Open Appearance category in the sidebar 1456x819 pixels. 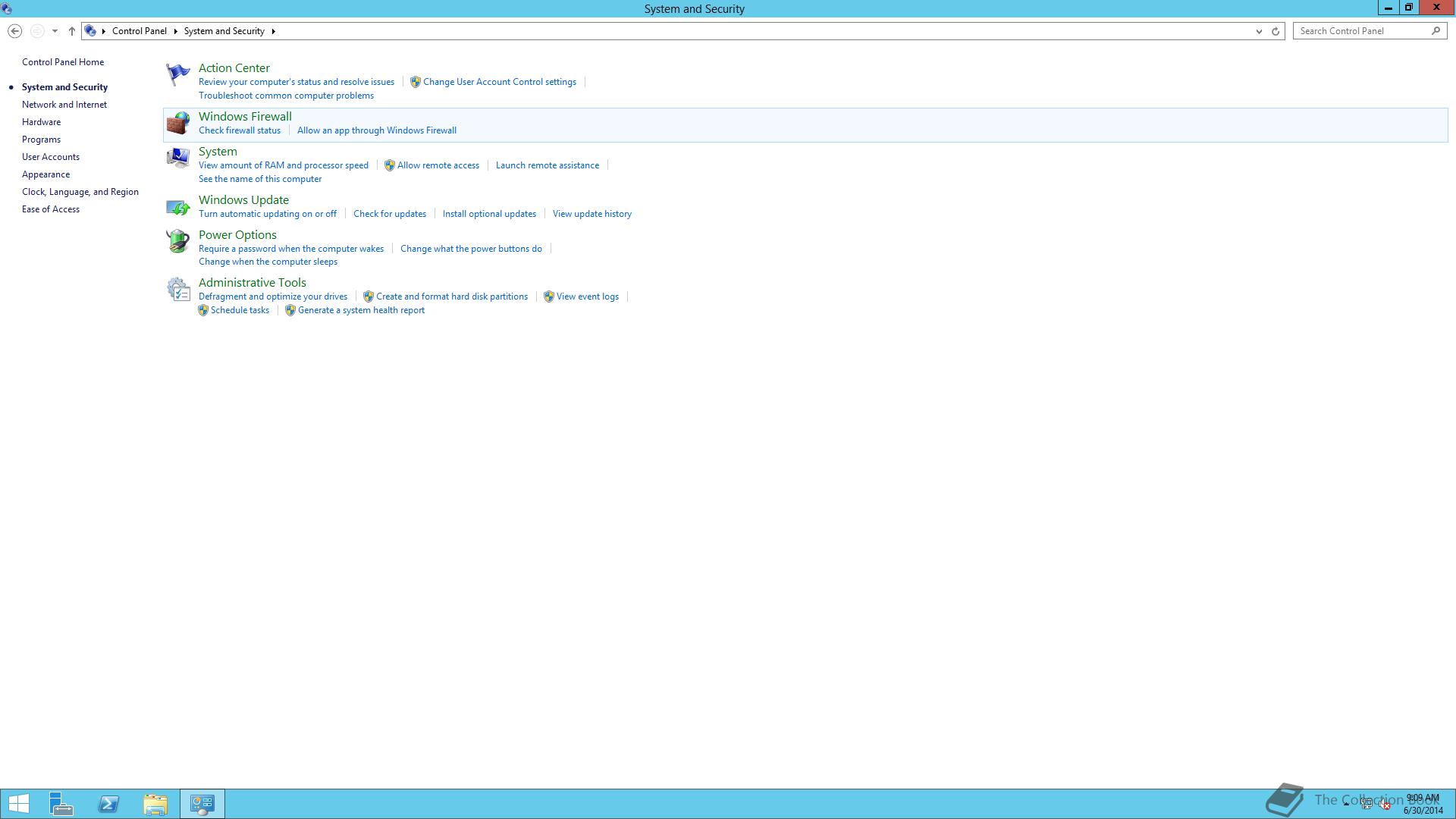pos(45,174)
